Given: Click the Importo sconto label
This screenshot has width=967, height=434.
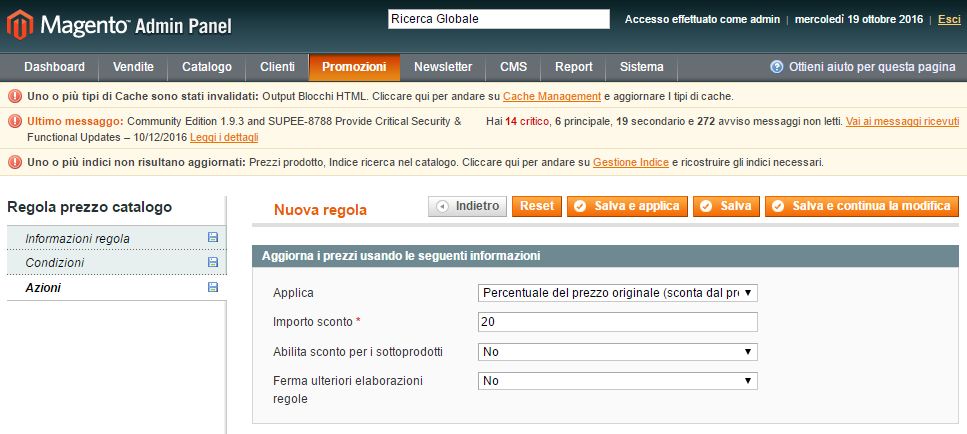Looking at the screenshot, I should click(316, 322).
